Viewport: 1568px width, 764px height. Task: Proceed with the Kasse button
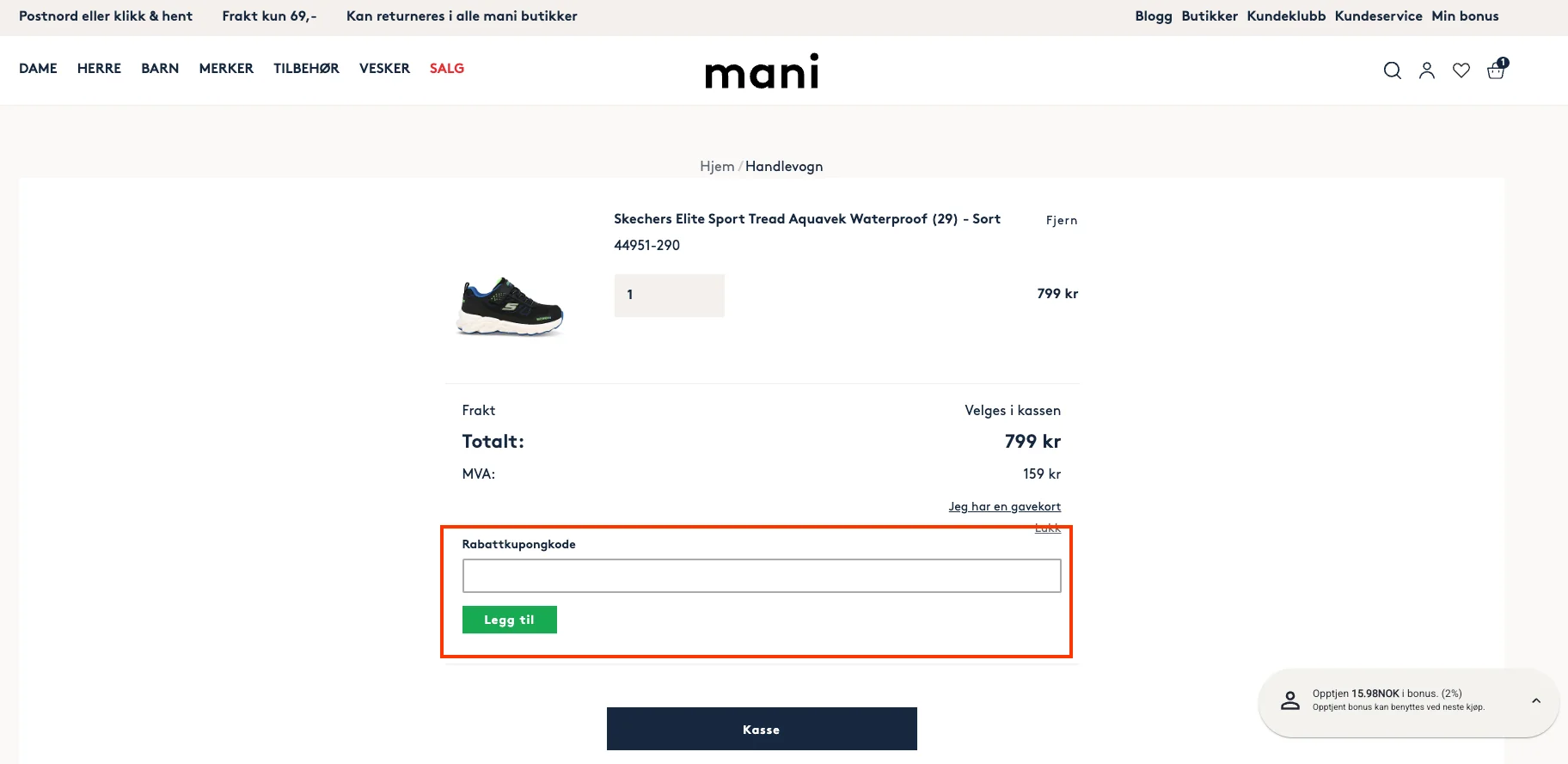point(762,729)
